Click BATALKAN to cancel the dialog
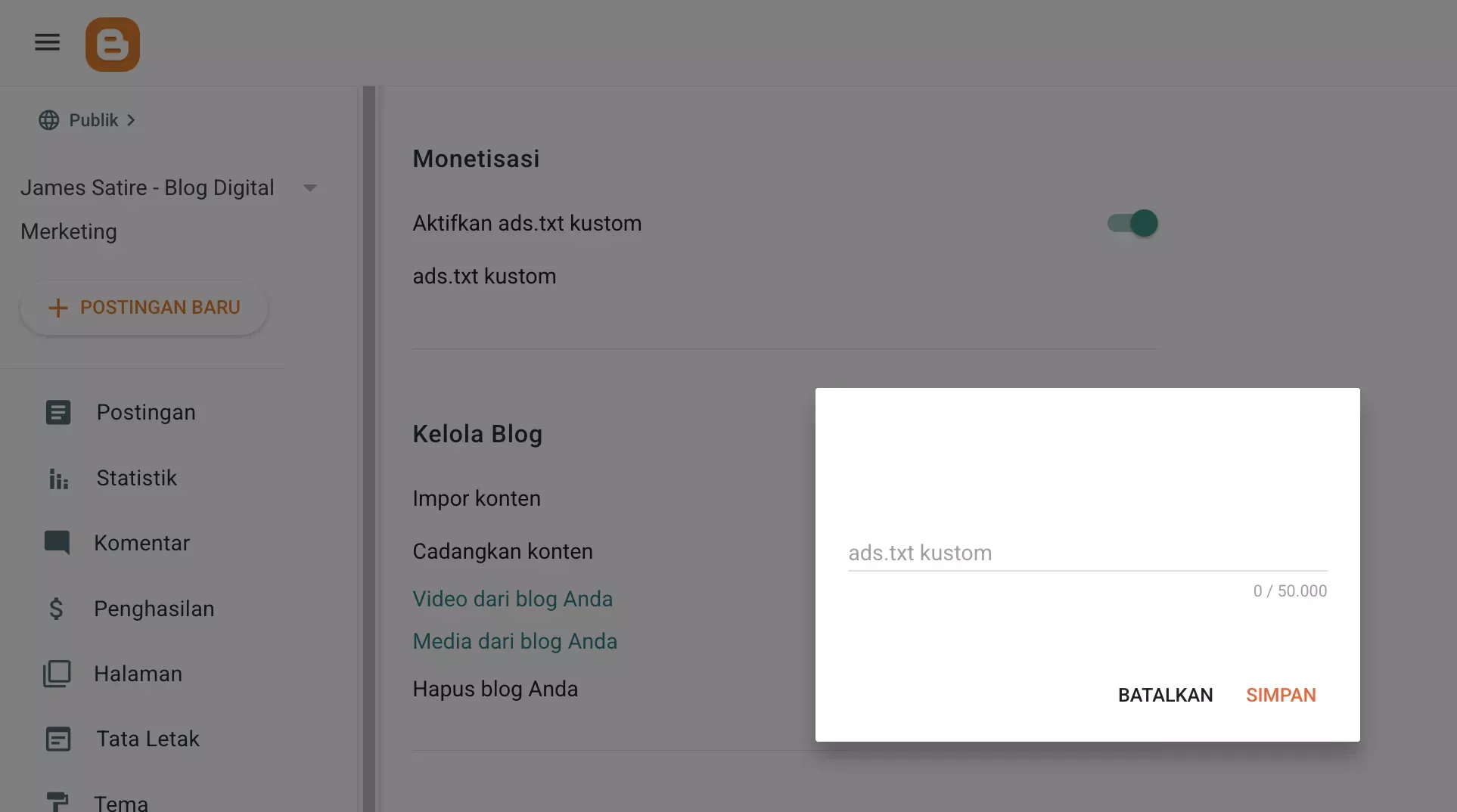The image size is (1457, 812). click(x=1165, y=695)
